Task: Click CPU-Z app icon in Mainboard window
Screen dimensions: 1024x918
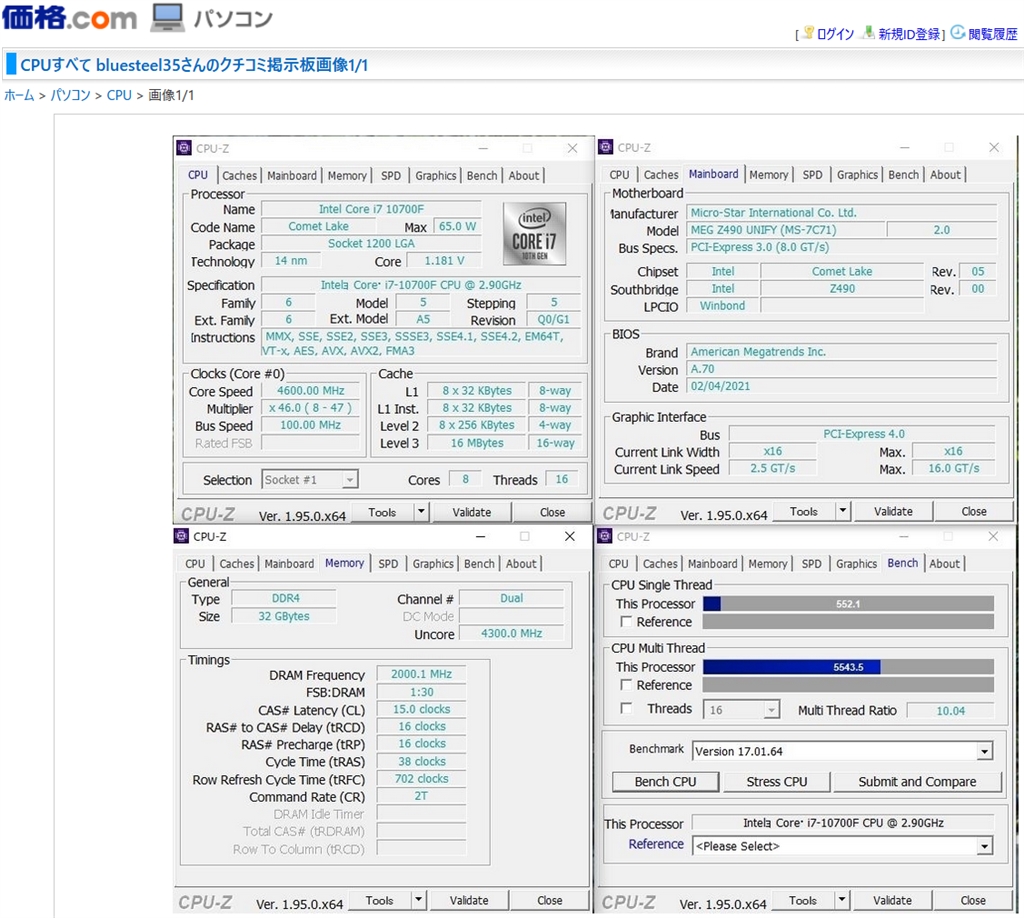Action: [x=605, y=147]
